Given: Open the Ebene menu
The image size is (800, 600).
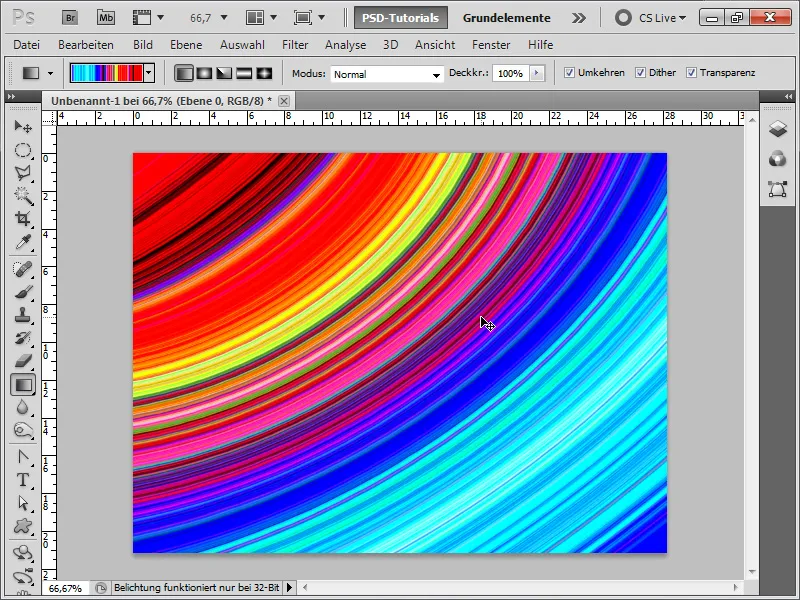Looking at the screenshot, I should (186, 45).
